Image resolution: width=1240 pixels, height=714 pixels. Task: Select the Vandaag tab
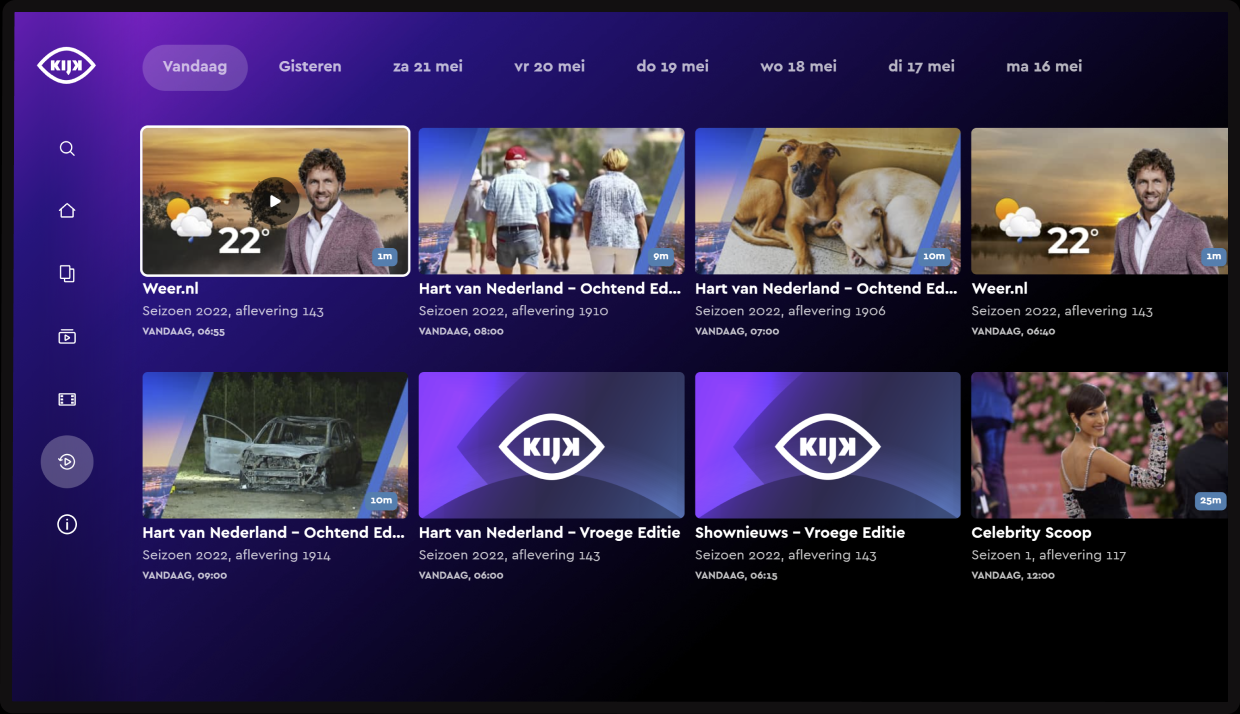(x=195, y=67)
